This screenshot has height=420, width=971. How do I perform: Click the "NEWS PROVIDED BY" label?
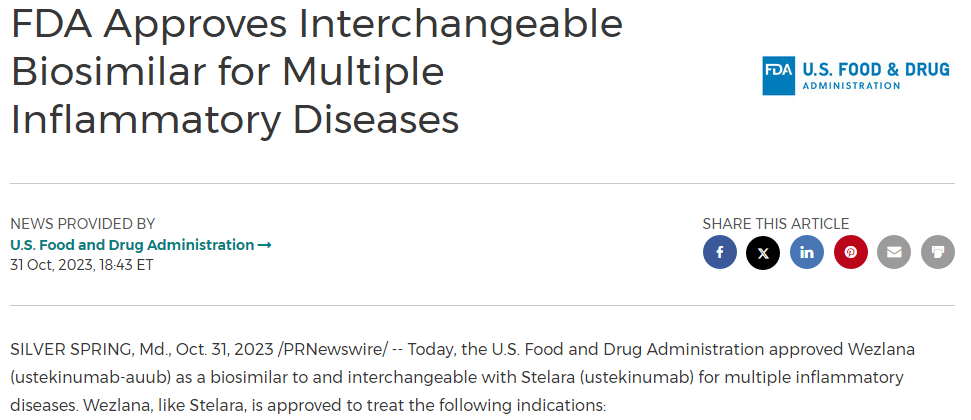pyautogui.click(x=83, y=224)
